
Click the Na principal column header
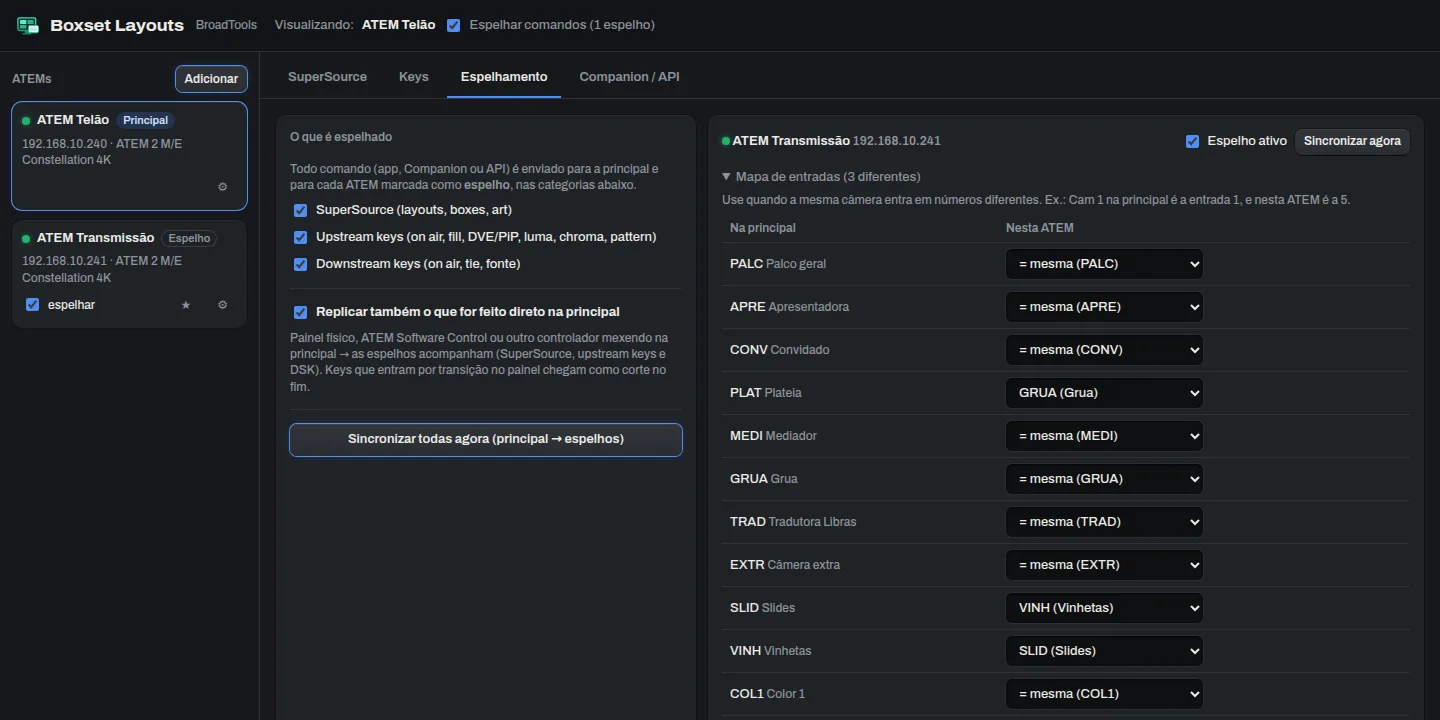pyautogui.click(x=763, y=228)
